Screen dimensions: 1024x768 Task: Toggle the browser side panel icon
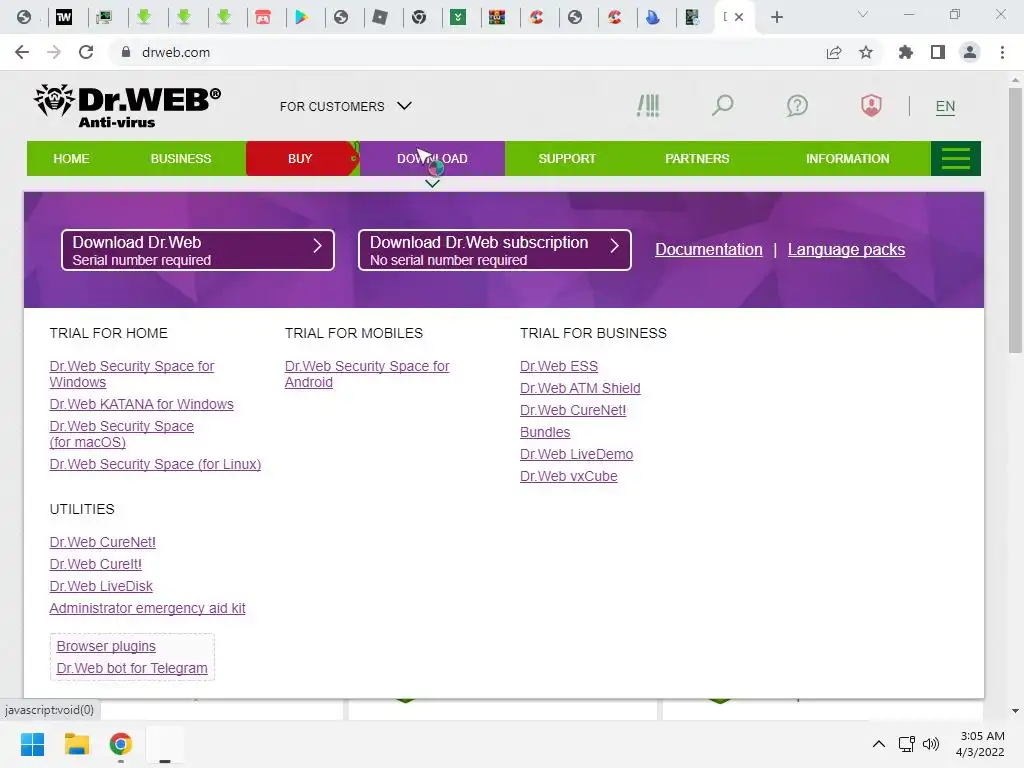pyautogui.click(x=938, y=52)
